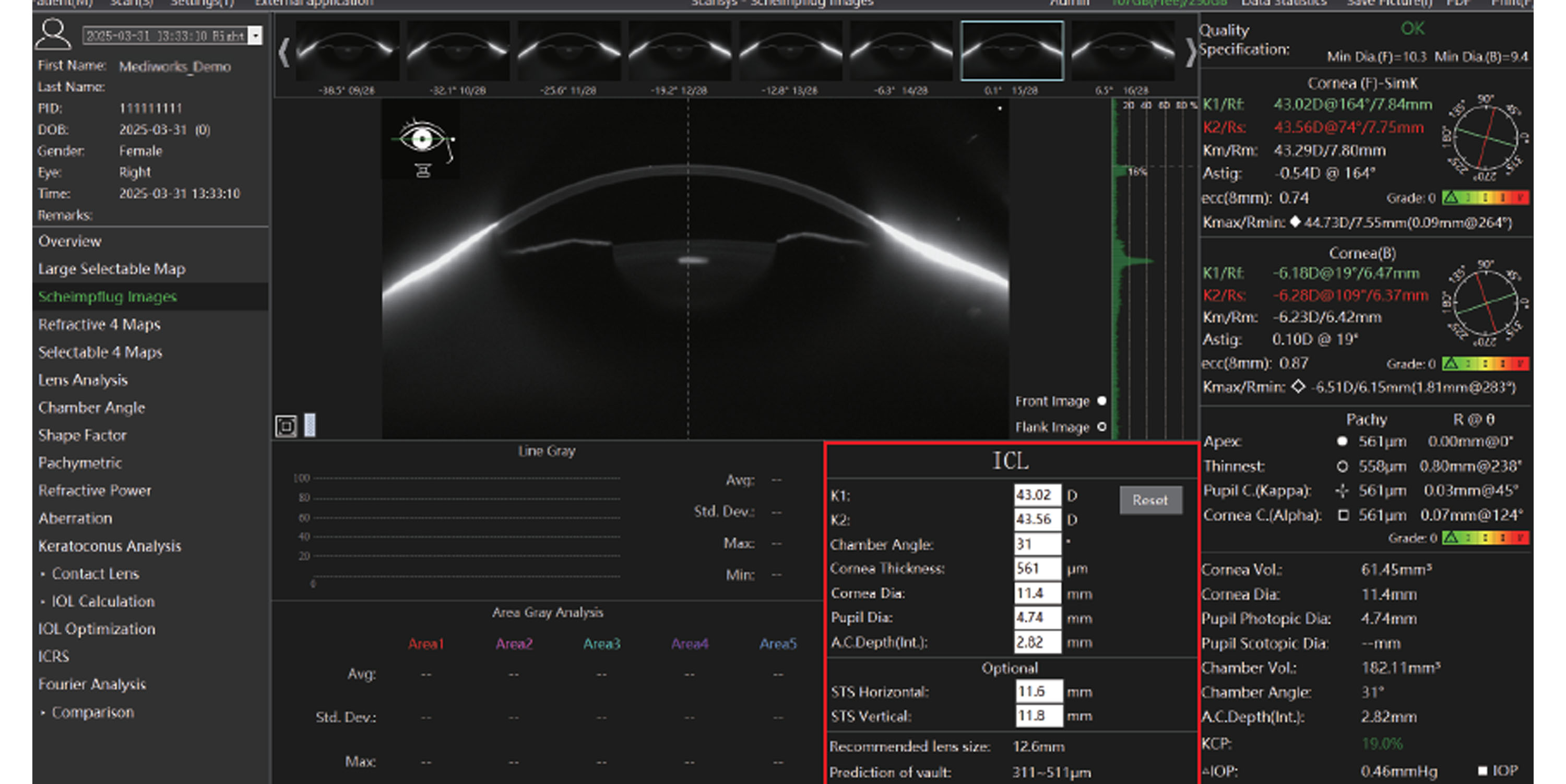Open Keratoconus Analysis view
The width and height of the screenshot is (1566, 784).
click(110, 547)
